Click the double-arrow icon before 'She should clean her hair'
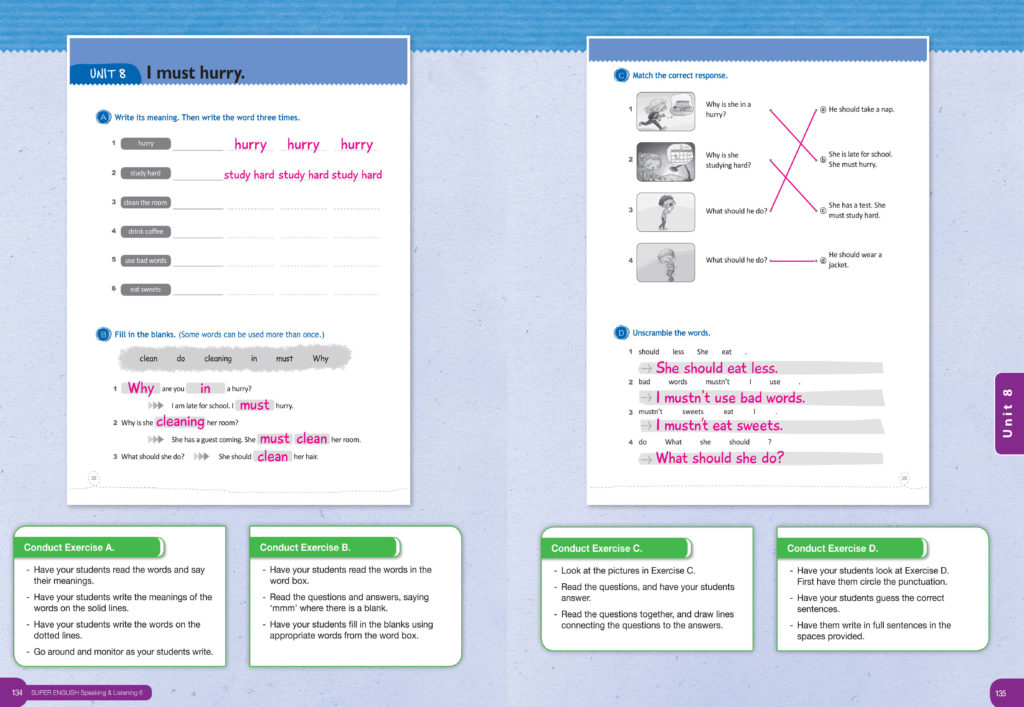1024x707 pixels. click(x=201, y=457)
